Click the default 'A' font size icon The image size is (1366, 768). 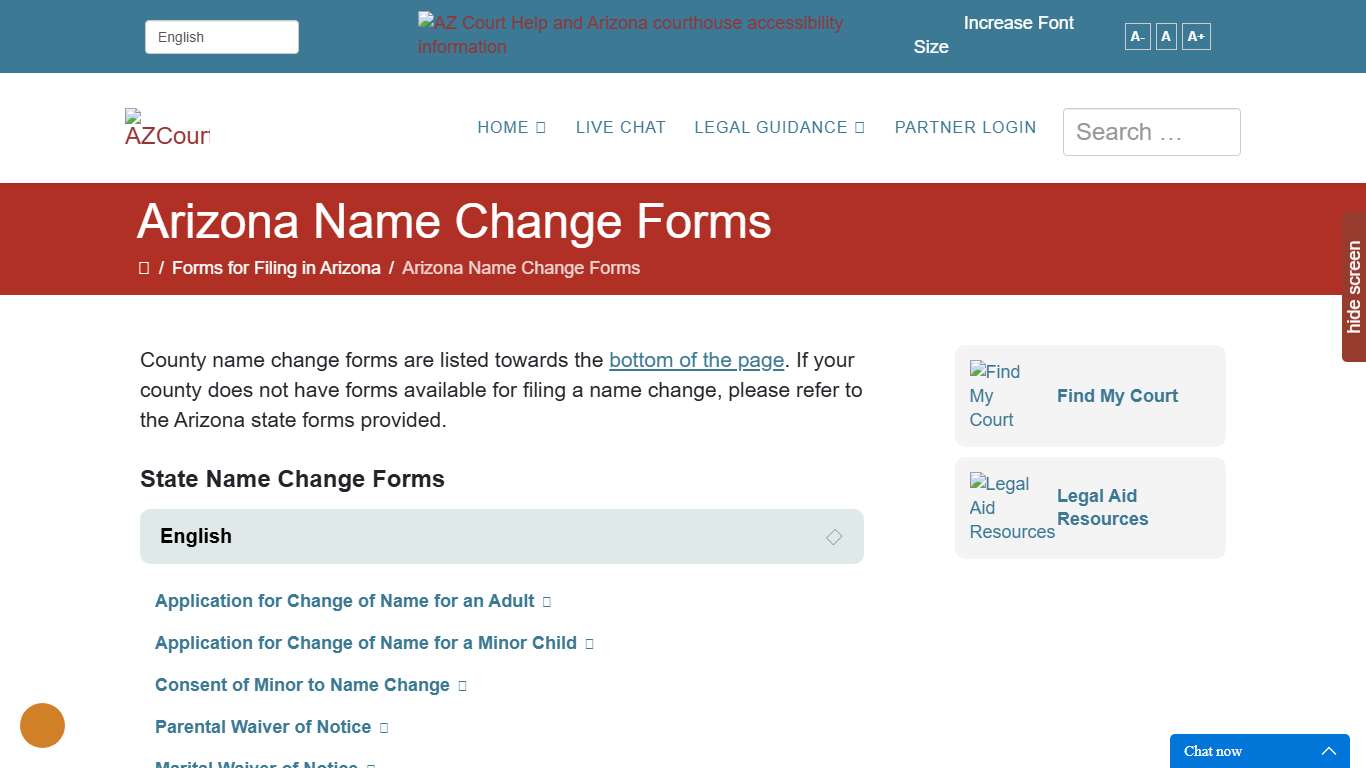[1165, 36]
